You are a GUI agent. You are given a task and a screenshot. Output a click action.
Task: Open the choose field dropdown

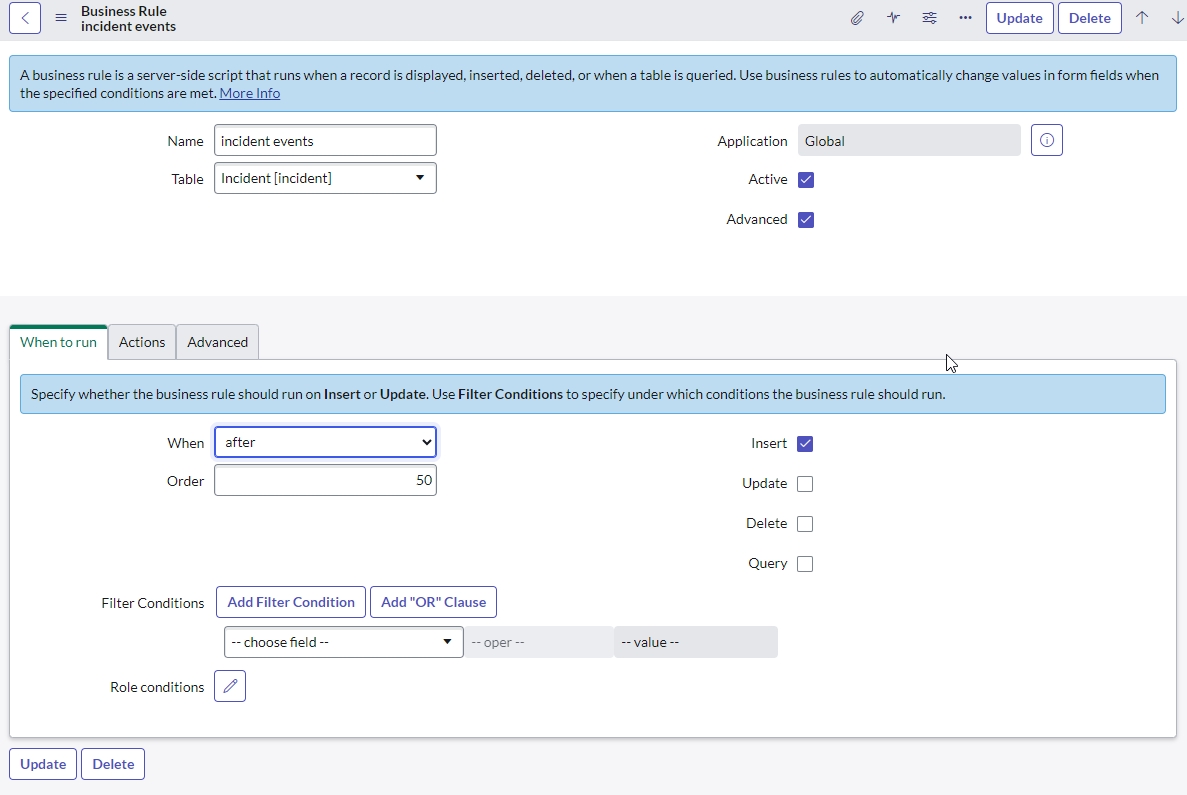tap(343, 642)
